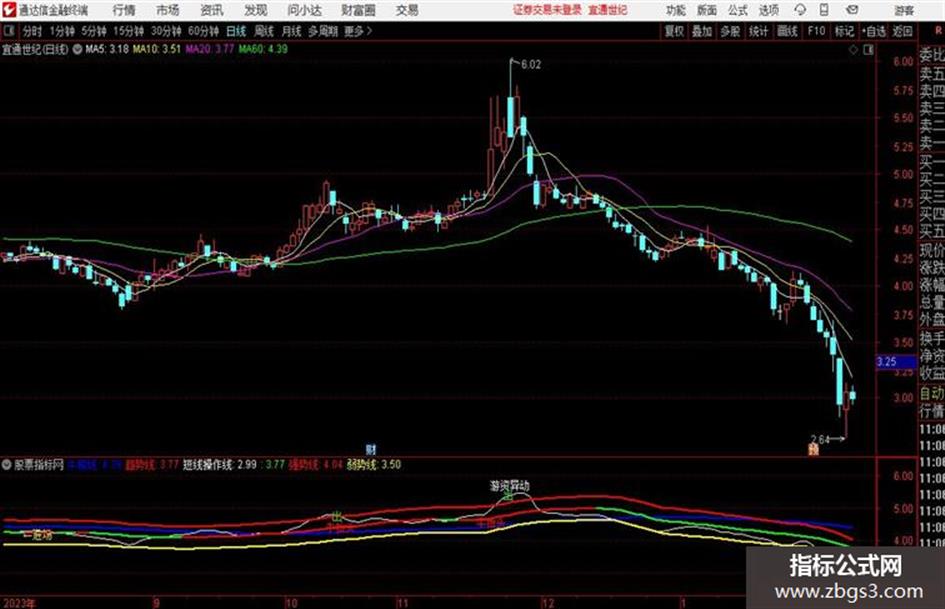
Task: Click the 现价 row in side panel
Action: (x=932, y=250)
